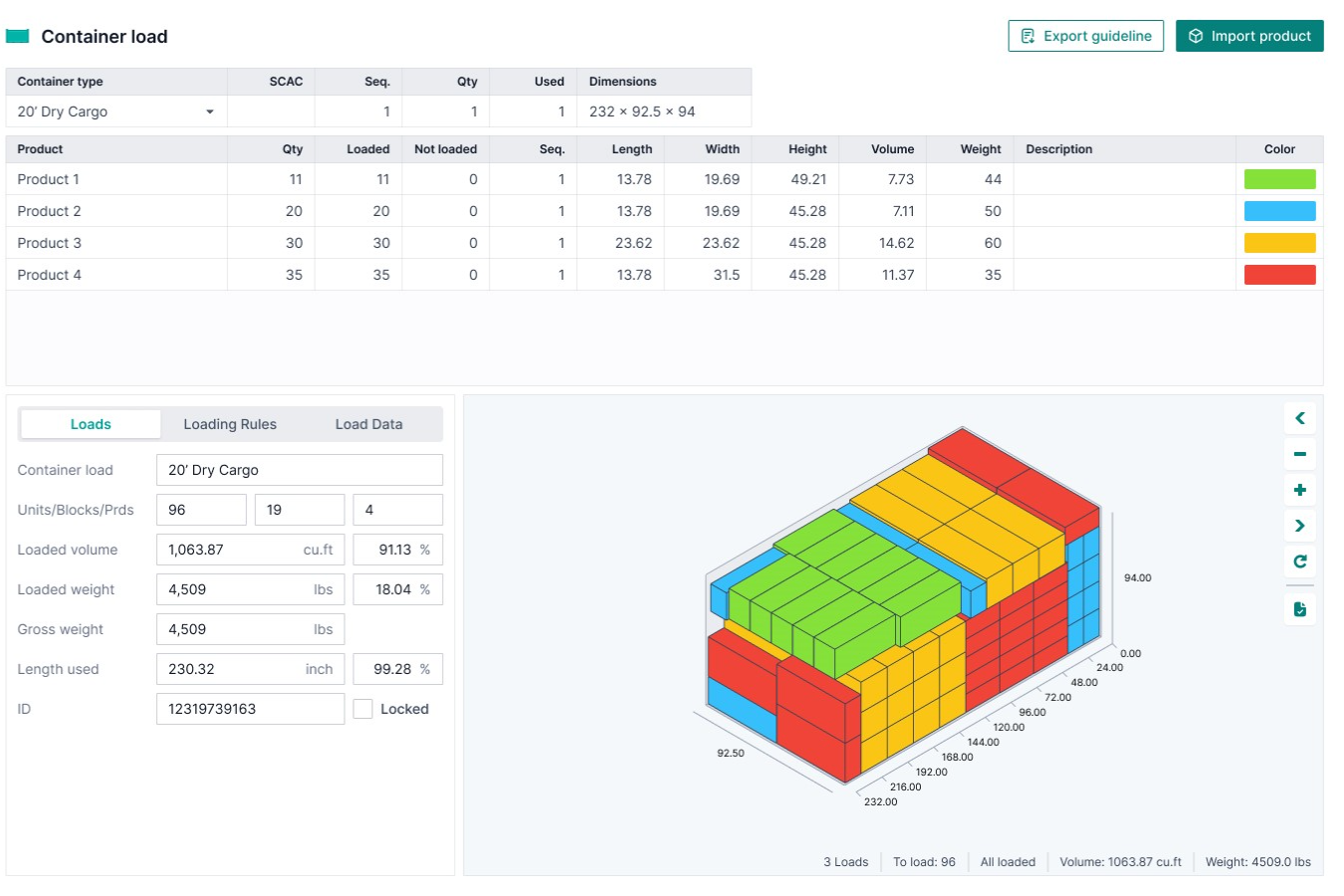
Task: Check the Locked option for the load ID
Action: (x=364, y=708)
